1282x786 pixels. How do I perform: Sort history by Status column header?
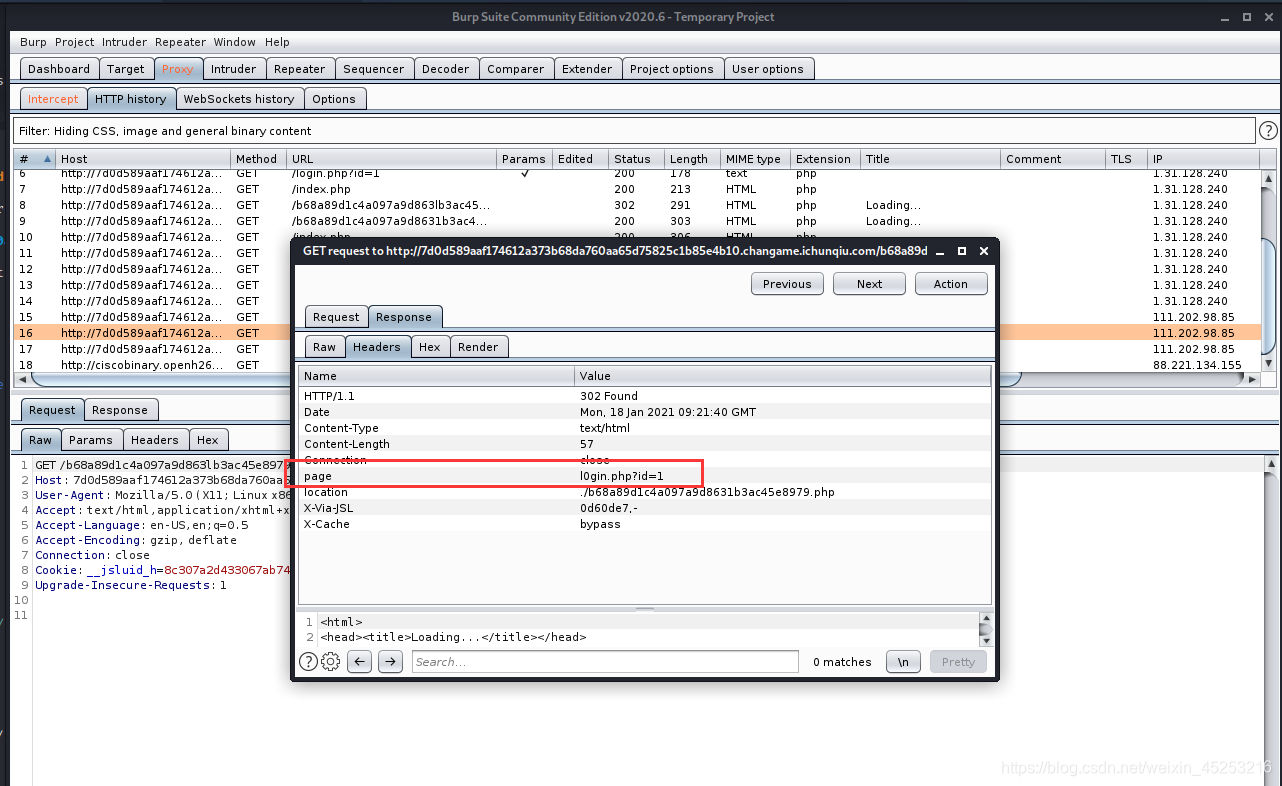[x=637, y=159]
